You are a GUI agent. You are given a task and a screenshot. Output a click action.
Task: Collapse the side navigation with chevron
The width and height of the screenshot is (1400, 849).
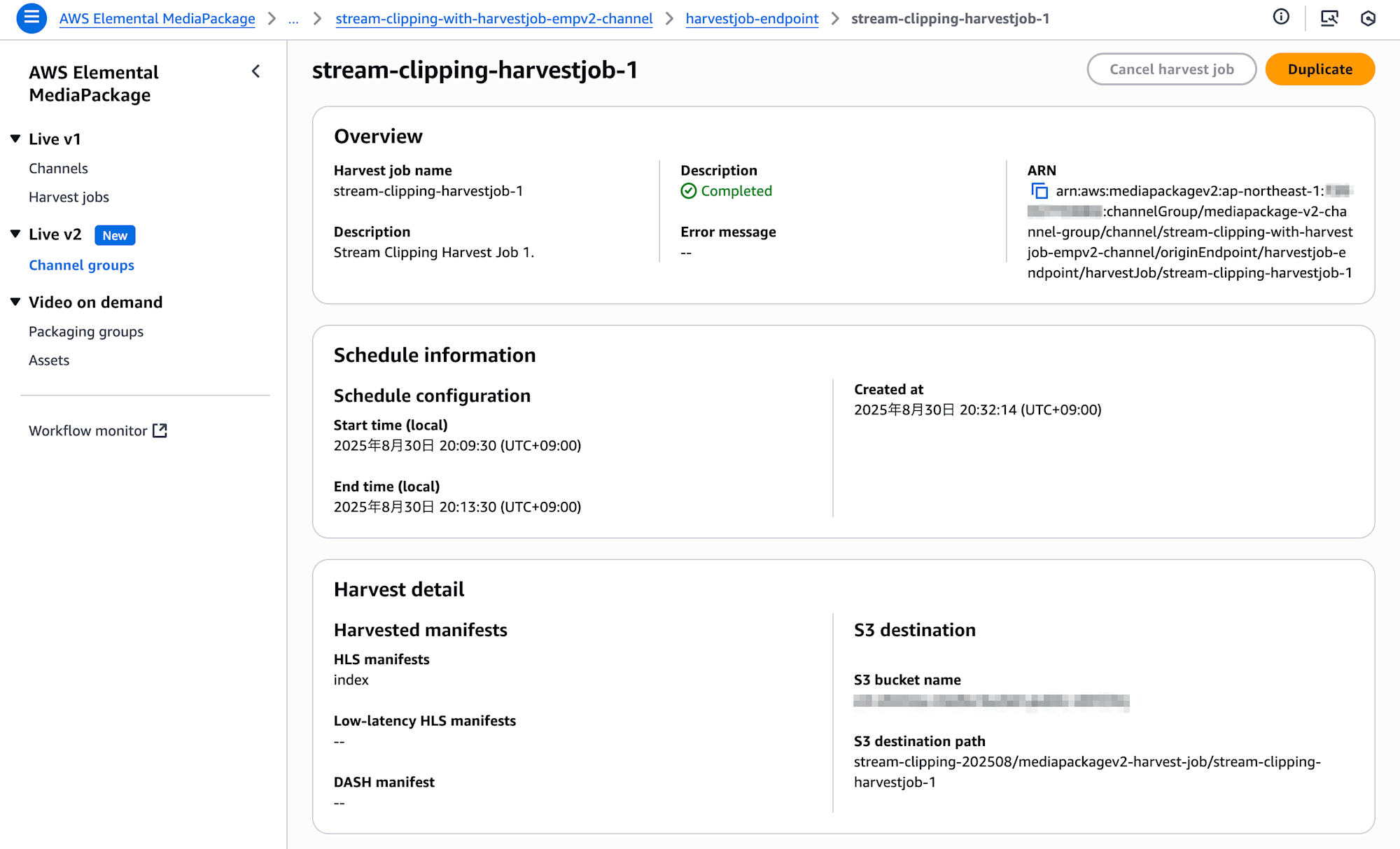click(256, 71)
